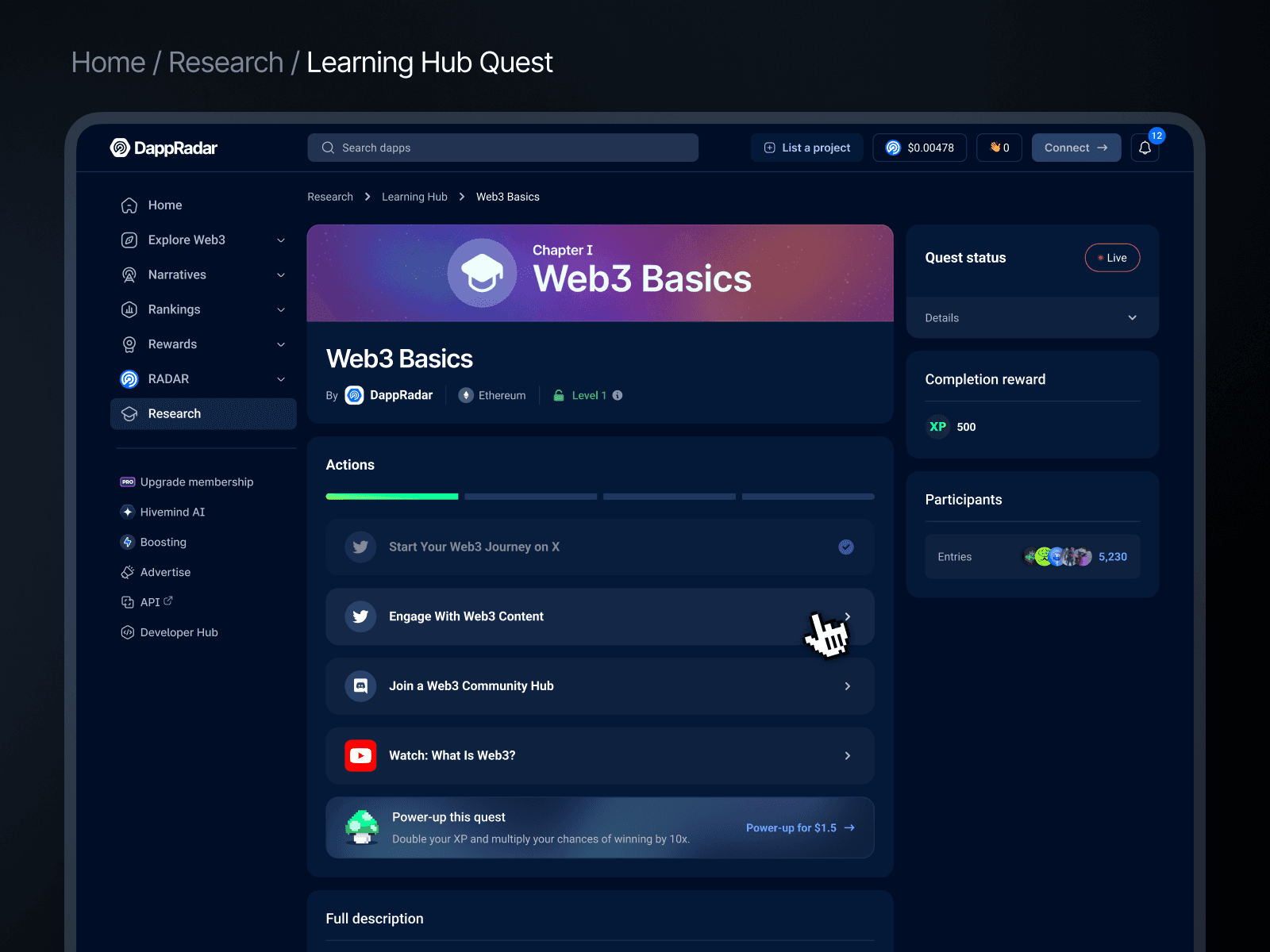Viewport: 1270px width, 952px height.
Task: Go to Learning Hub breadcrumb link
Action: 414,197
